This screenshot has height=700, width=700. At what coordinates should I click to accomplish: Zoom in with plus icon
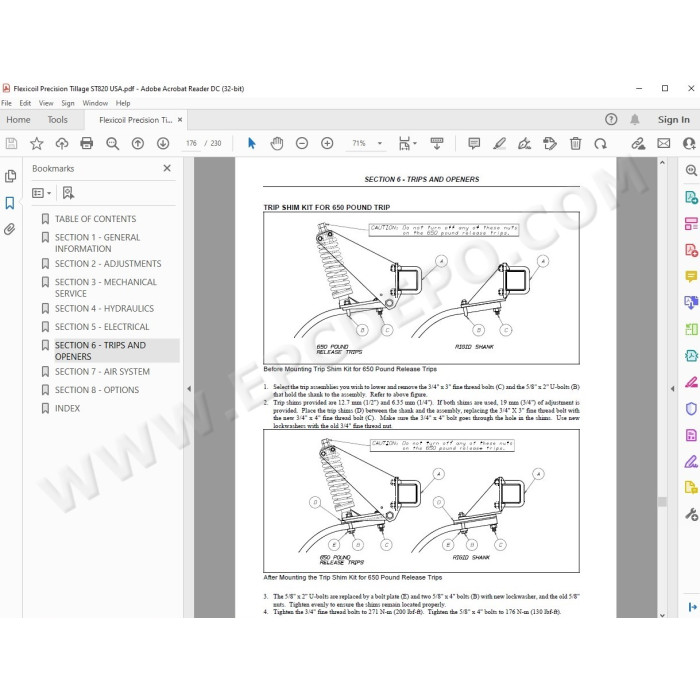327,143
